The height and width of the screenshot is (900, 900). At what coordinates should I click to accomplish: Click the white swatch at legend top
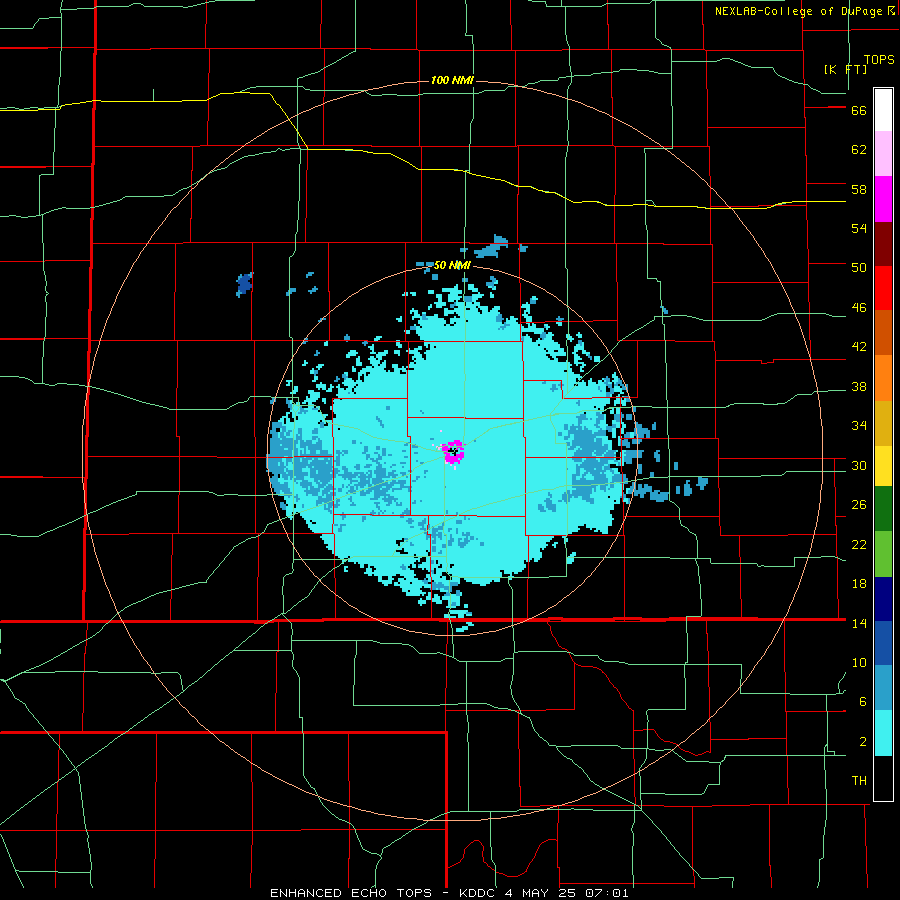pyautogui.click(x=883, y=110)
